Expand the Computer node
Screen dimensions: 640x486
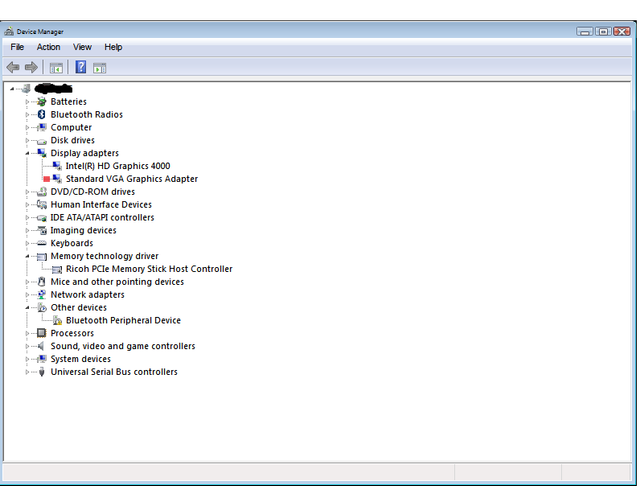click(27, 127)
